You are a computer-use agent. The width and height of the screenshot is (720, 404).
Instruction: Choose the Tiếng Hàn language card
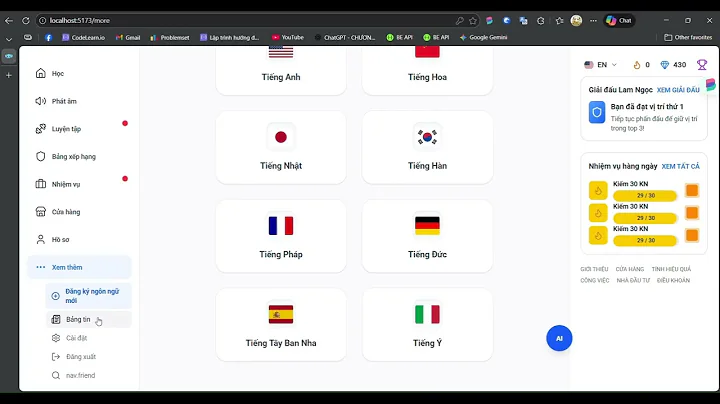tap(428, 148)
